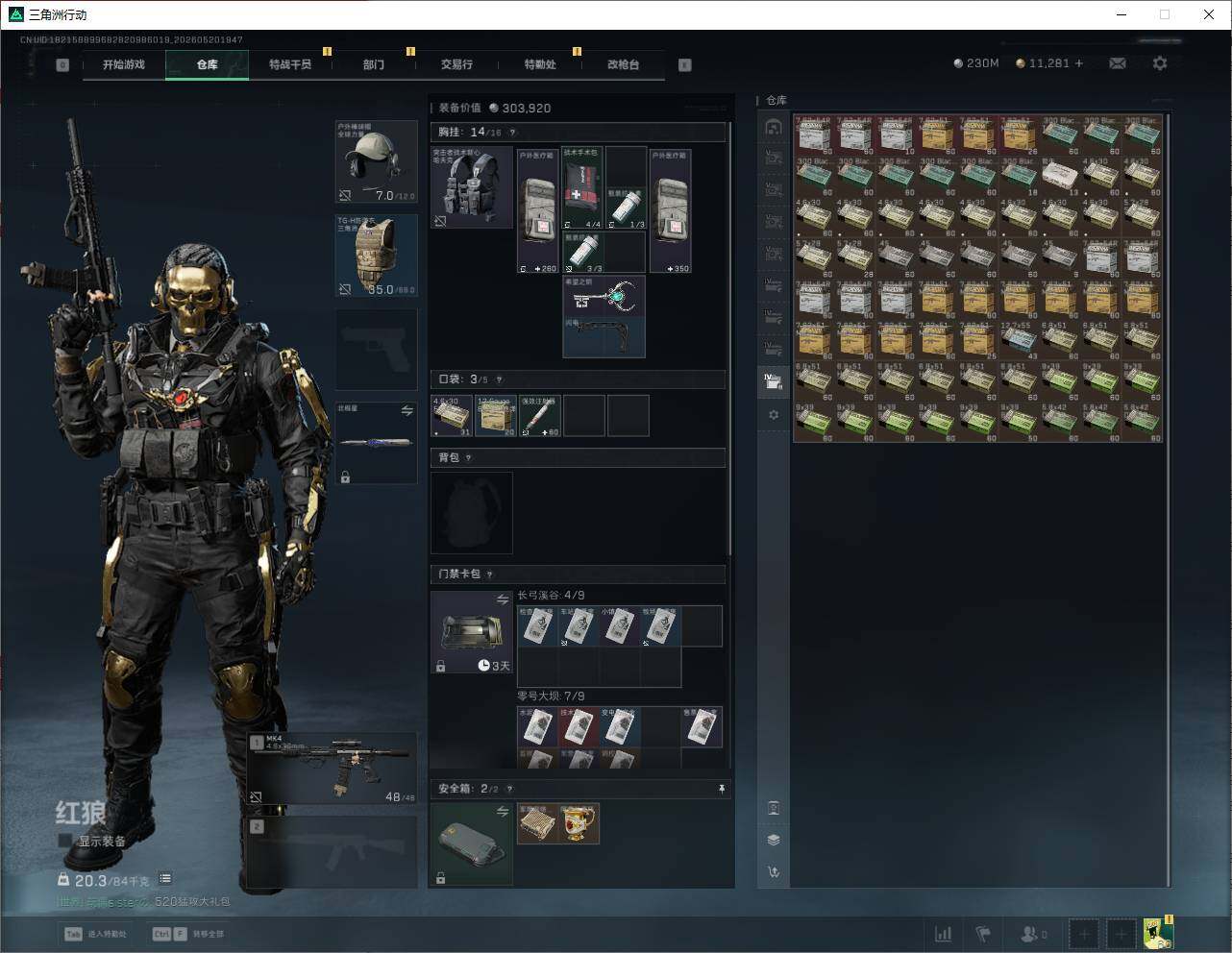Select the tactical chest rig item
This screenshot has width=1232, height=953.
pyautogui.click(x=471, y=187)
